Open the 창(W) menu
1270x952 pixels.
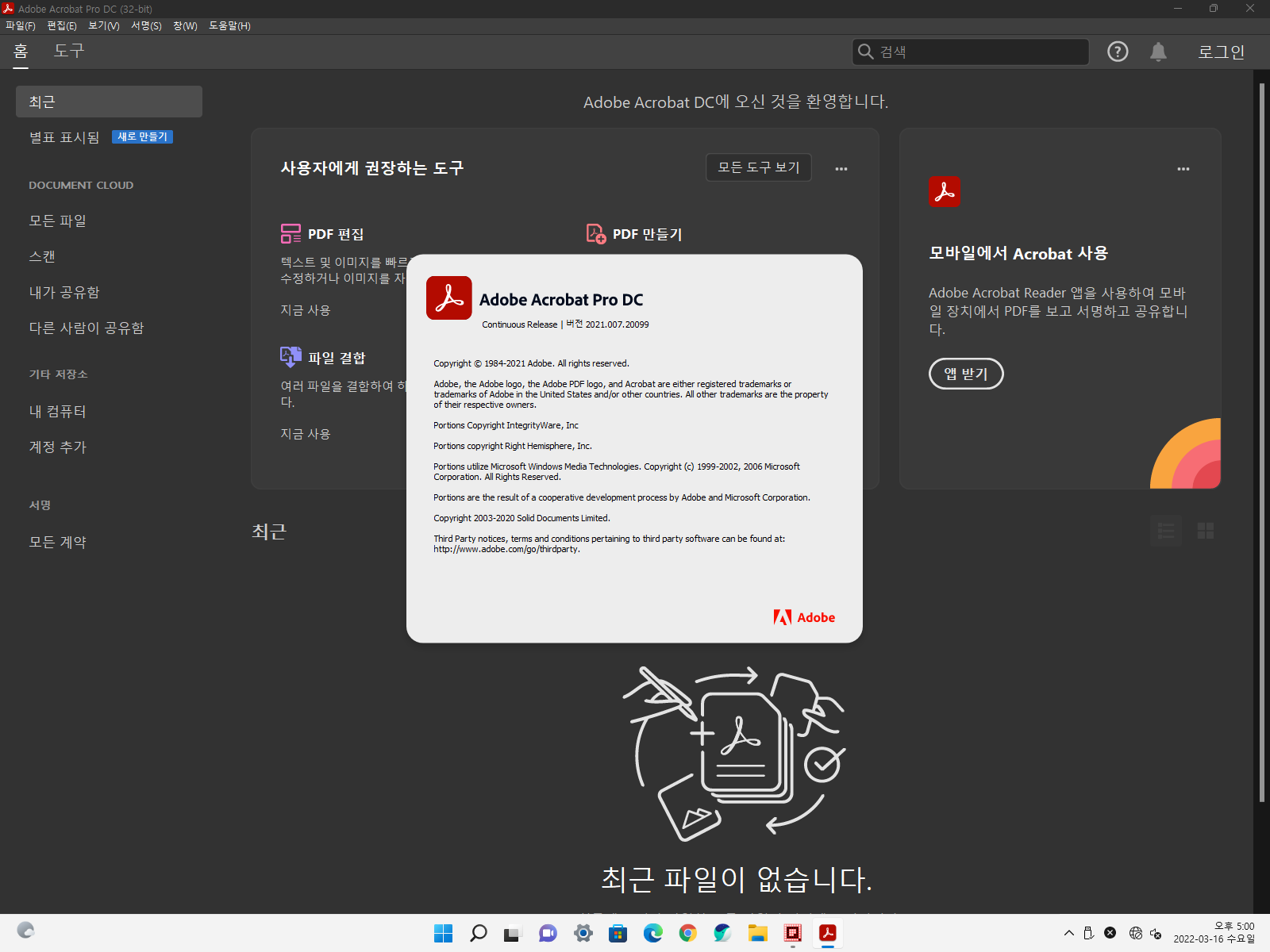pos(185,26)
